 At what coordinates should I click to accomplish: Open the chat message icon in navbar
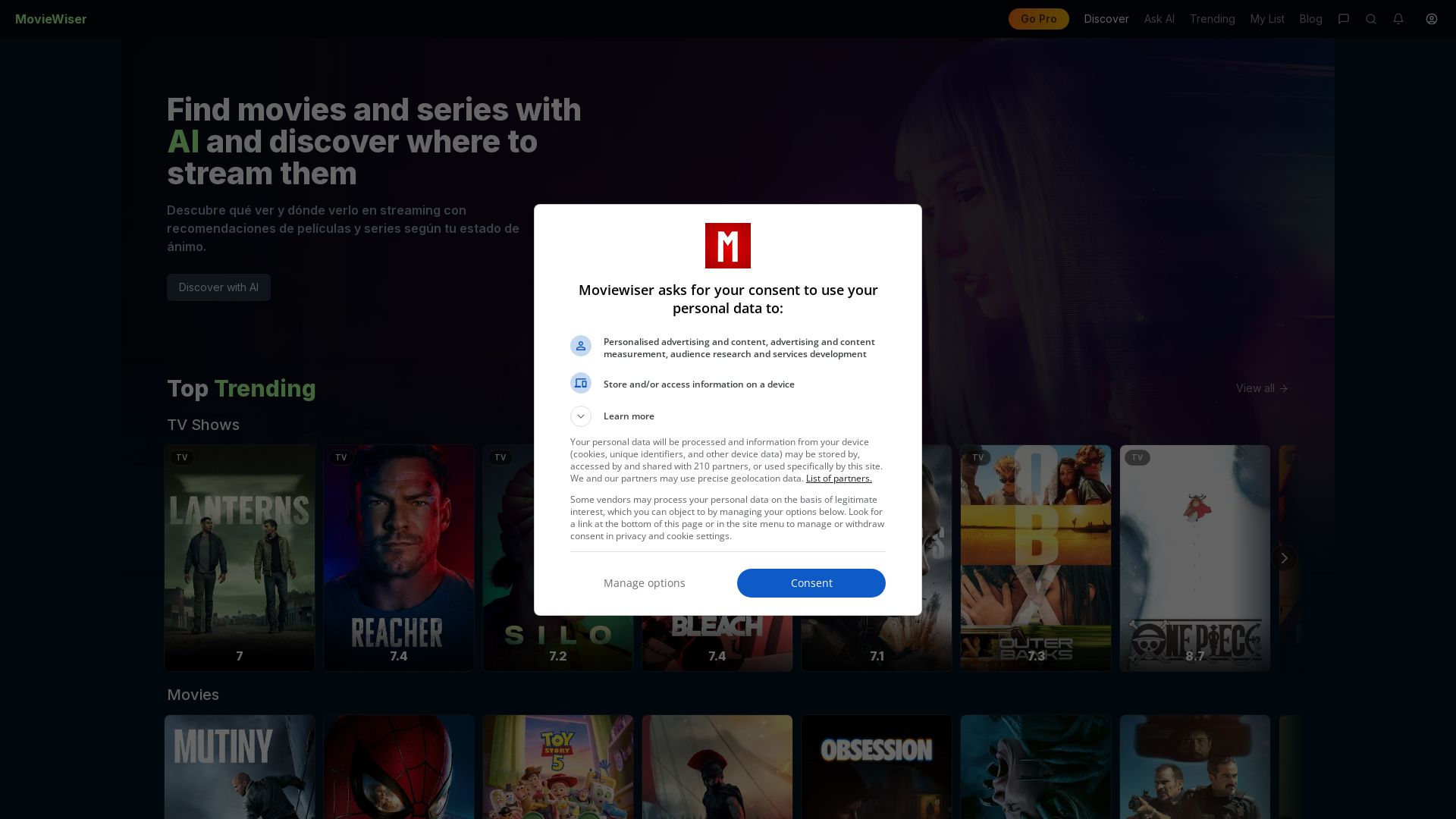pyautogui.click(x=1344, y=19)
